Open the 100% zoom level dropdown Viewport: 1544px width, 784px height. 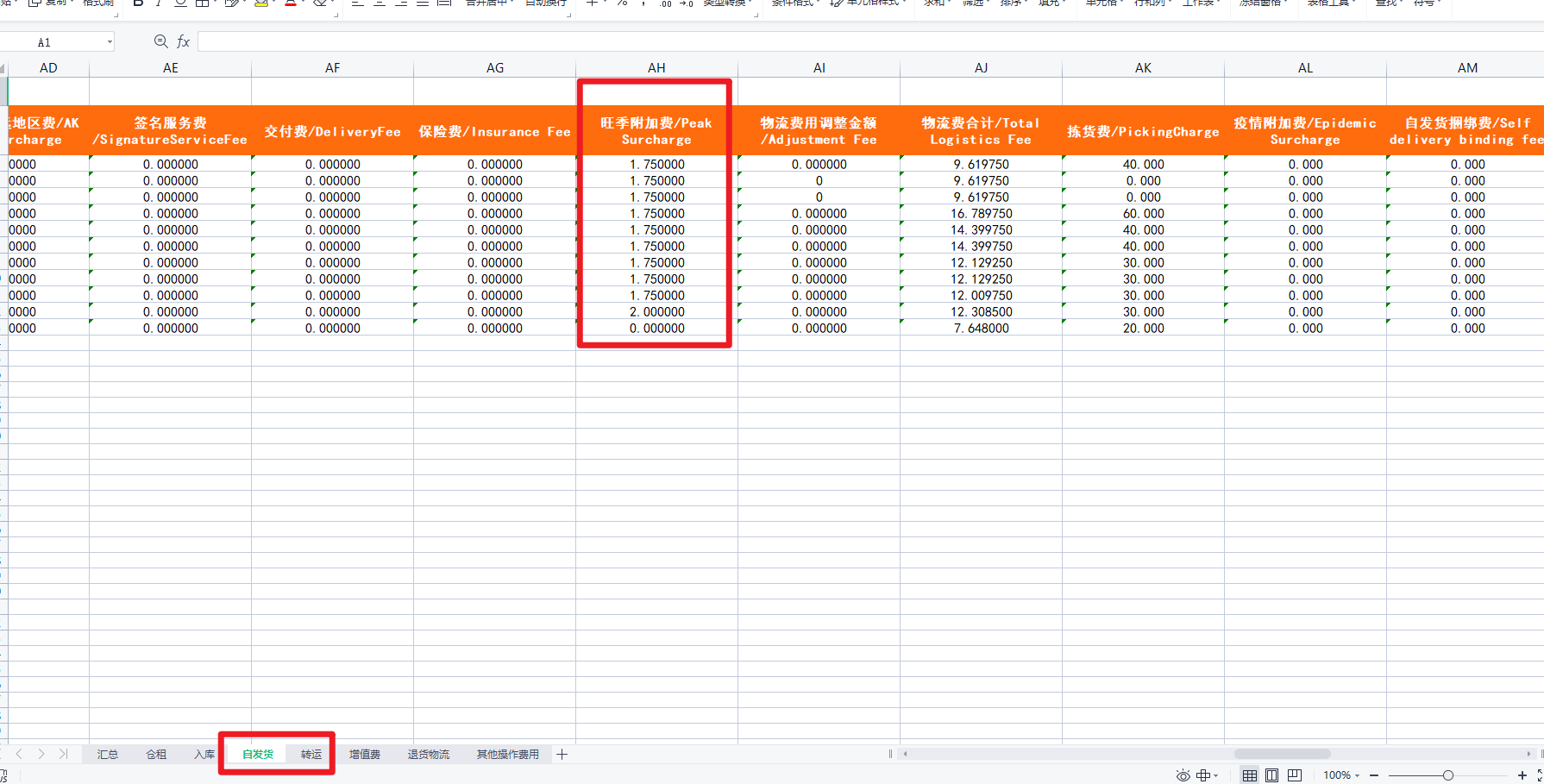point(1340,775)
